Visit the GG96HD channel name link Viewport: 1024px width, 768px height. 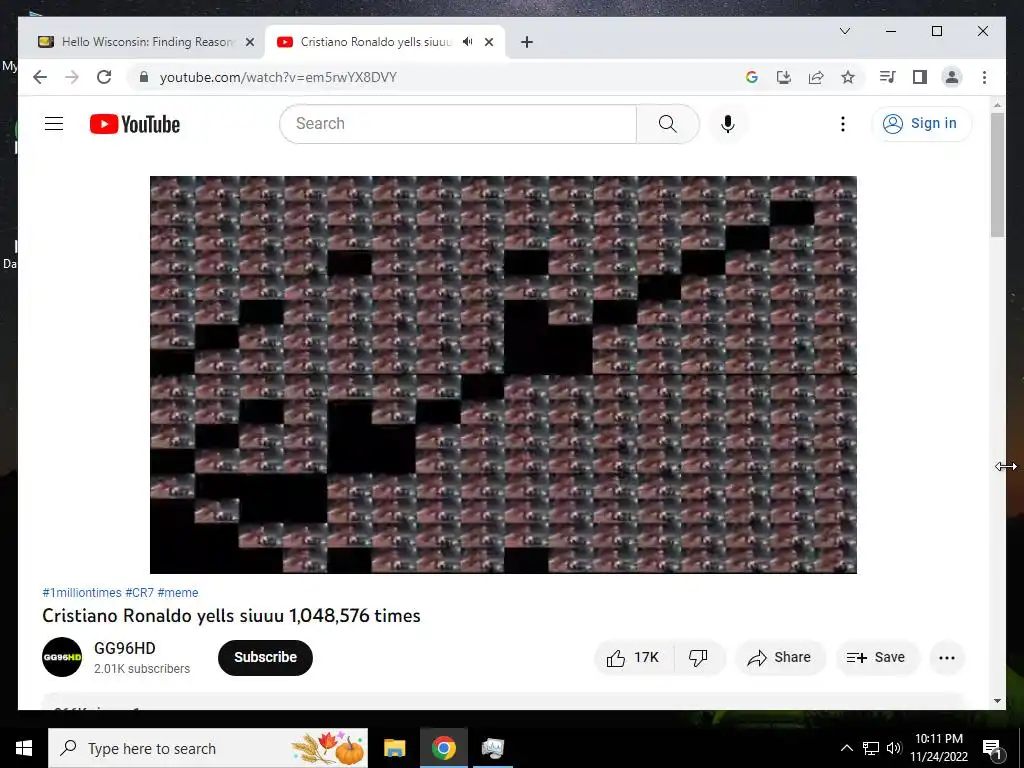click(125, 648)
